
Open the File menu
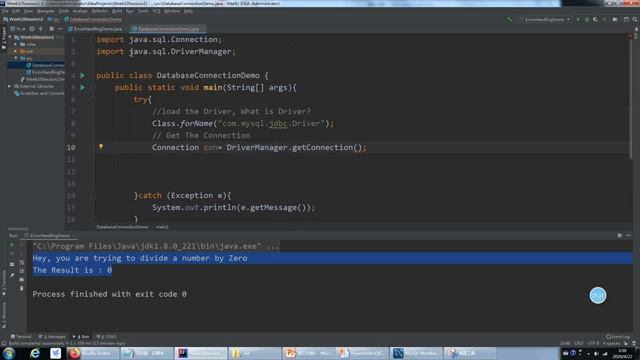pyautogui.click(x=5, y=11)
